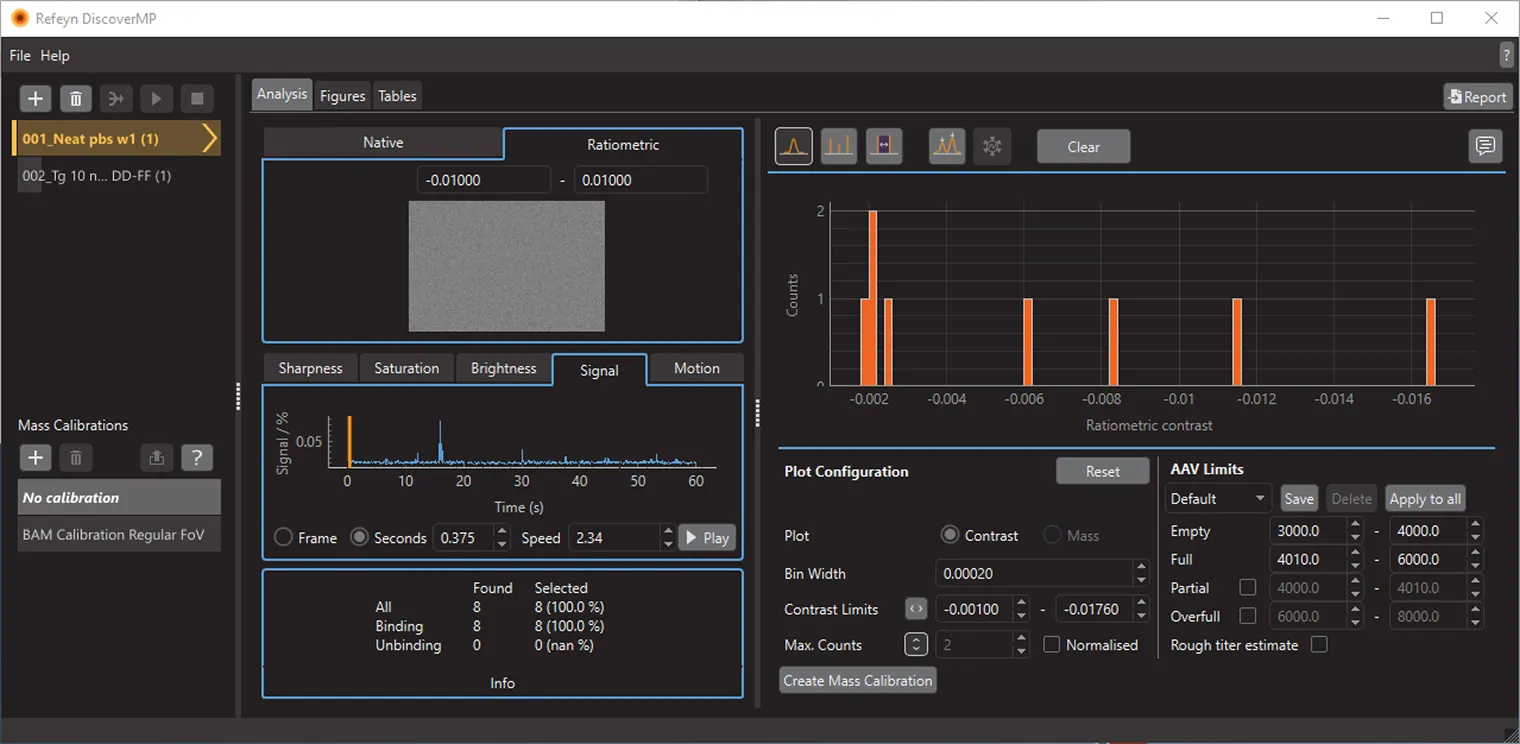
Task: Select the Gaussian fit curve tool icon
Action: click(x=794, y=146)
